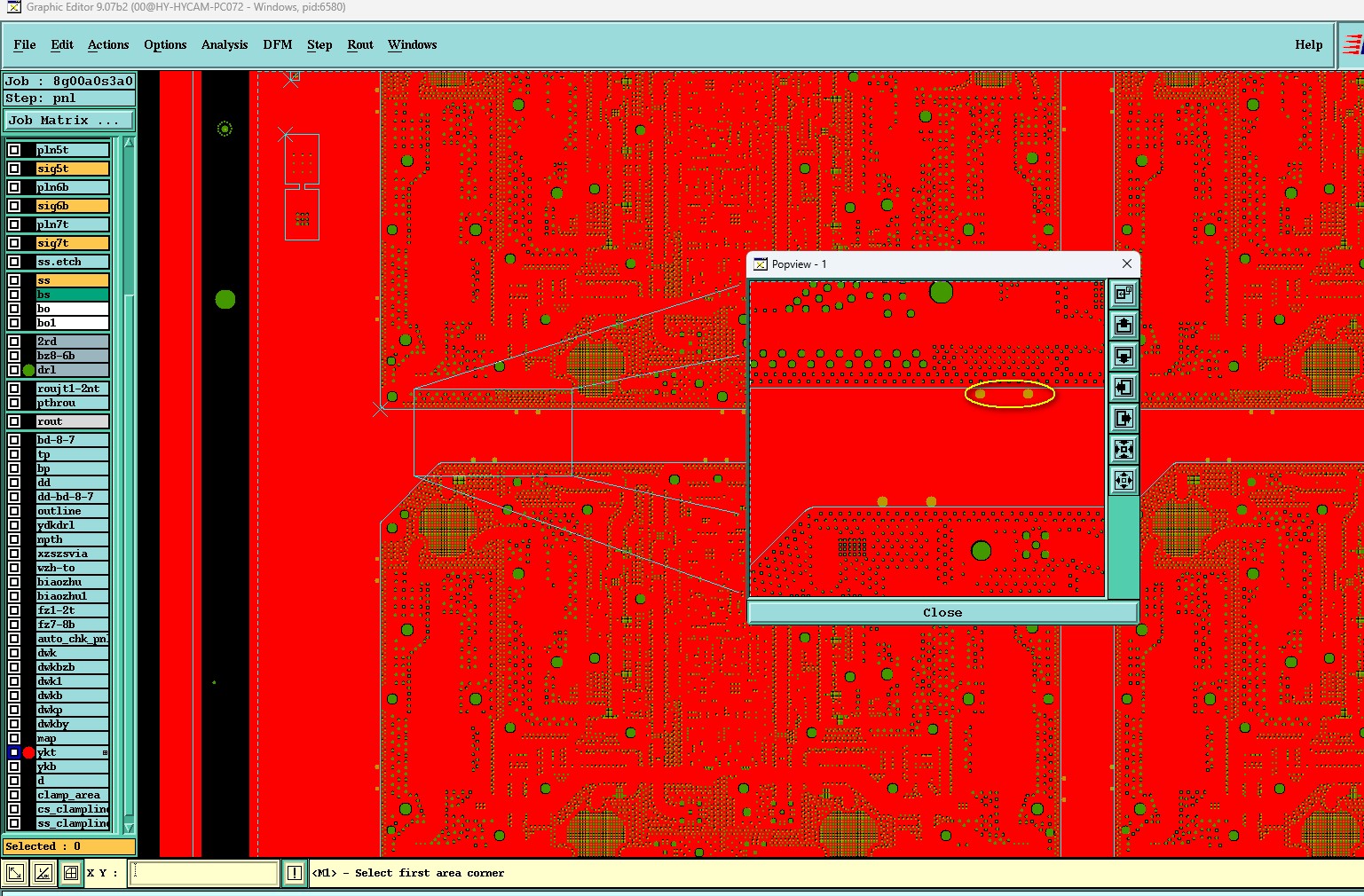Open the Analysis menu
The width and height of the screenshot is (1364, 896).
(225, 44)
